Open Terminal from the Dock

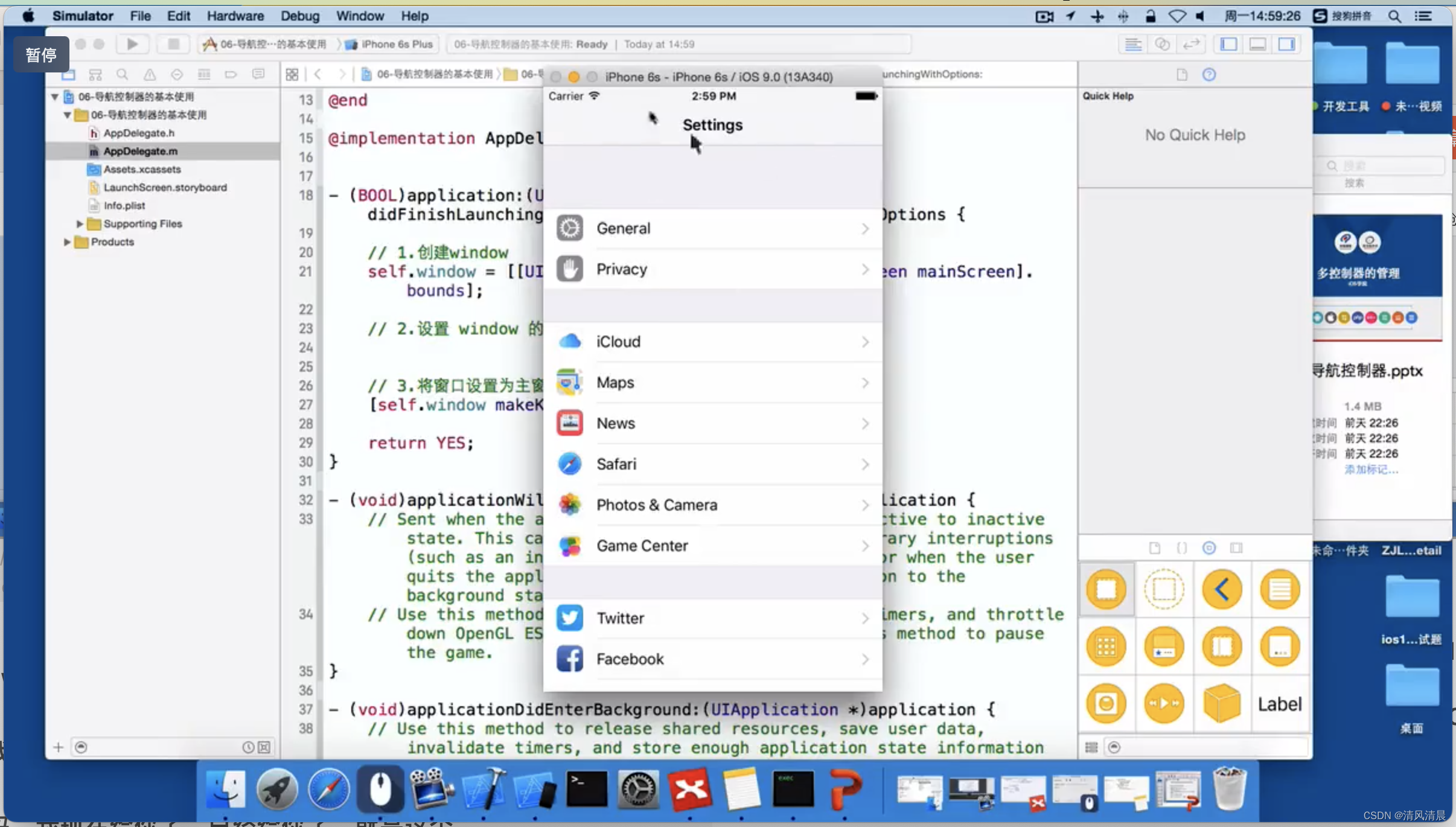point(587,788)
